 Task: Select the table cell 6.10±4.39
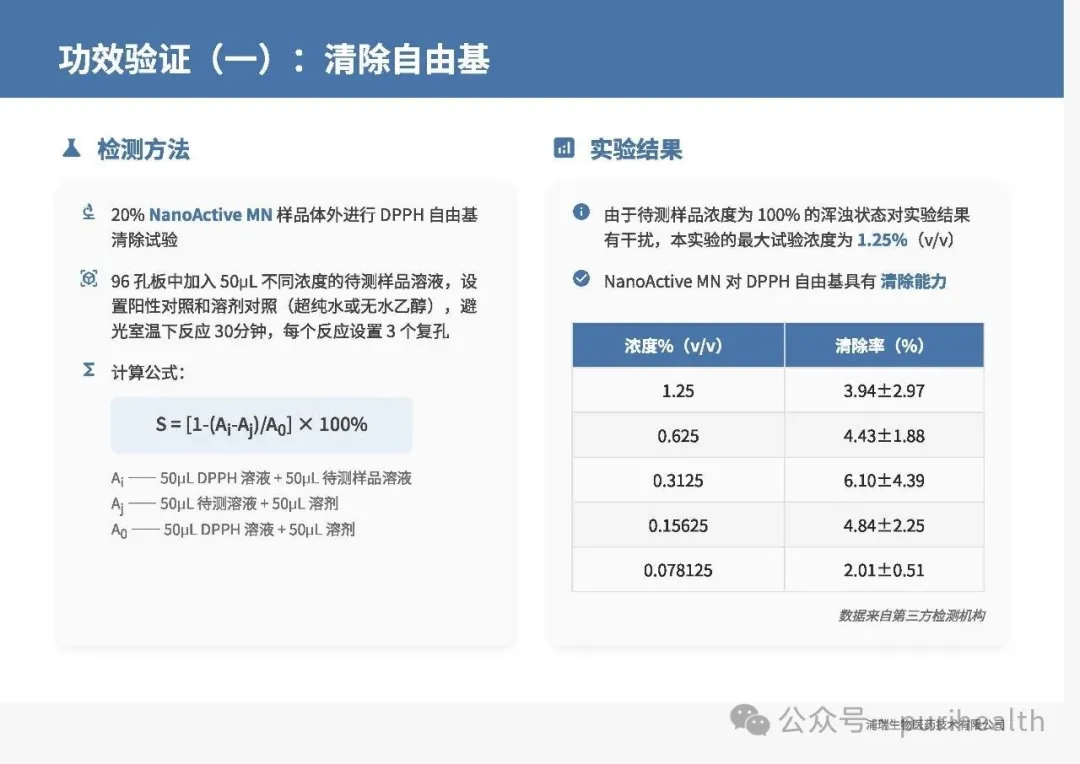click(884, 481)
